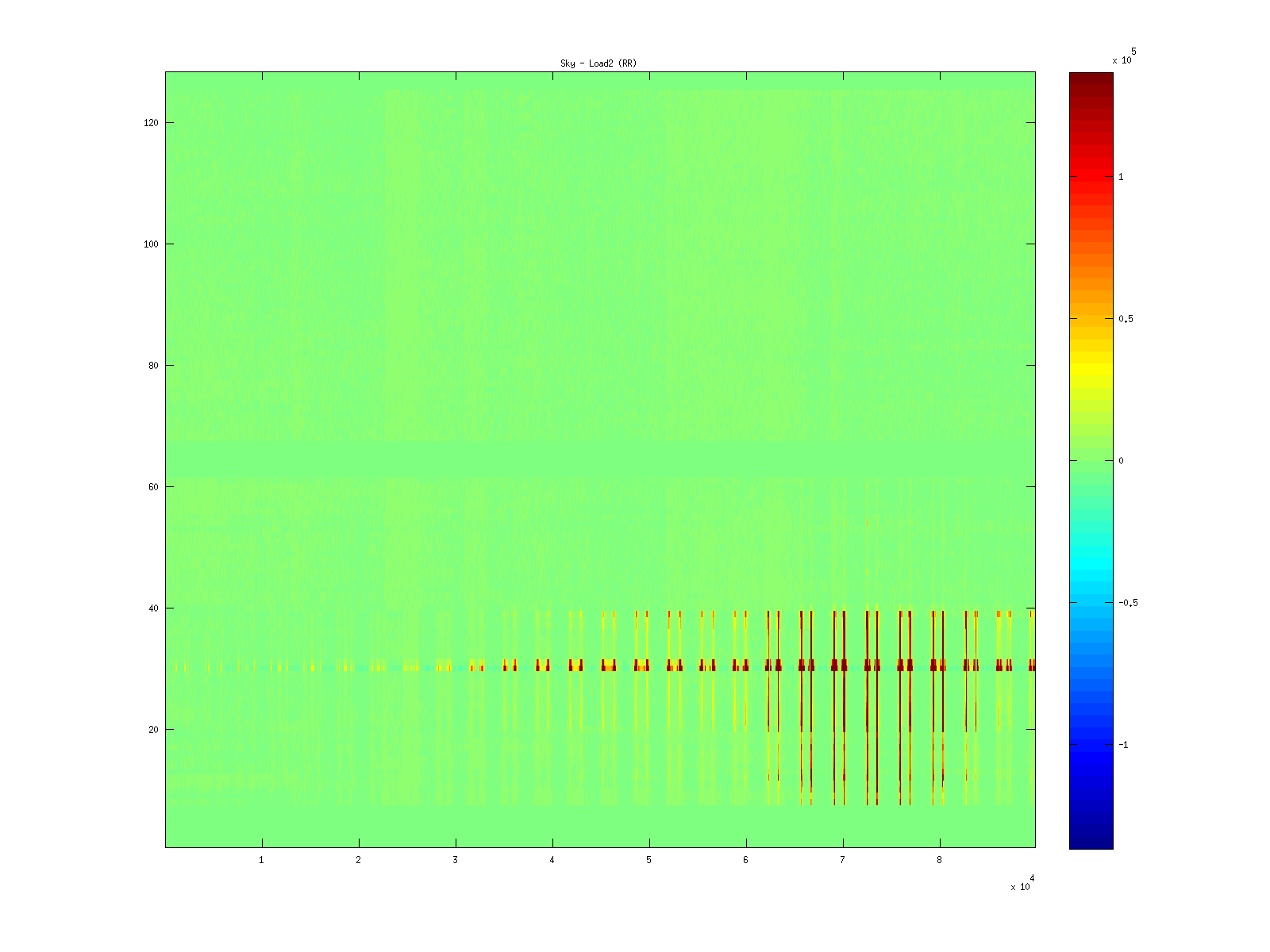Viewport: 1270px width, 952px height.
Task: Click the colorbar tick label -0.5
Action: pyautogui.click(x=1128, y=603)
